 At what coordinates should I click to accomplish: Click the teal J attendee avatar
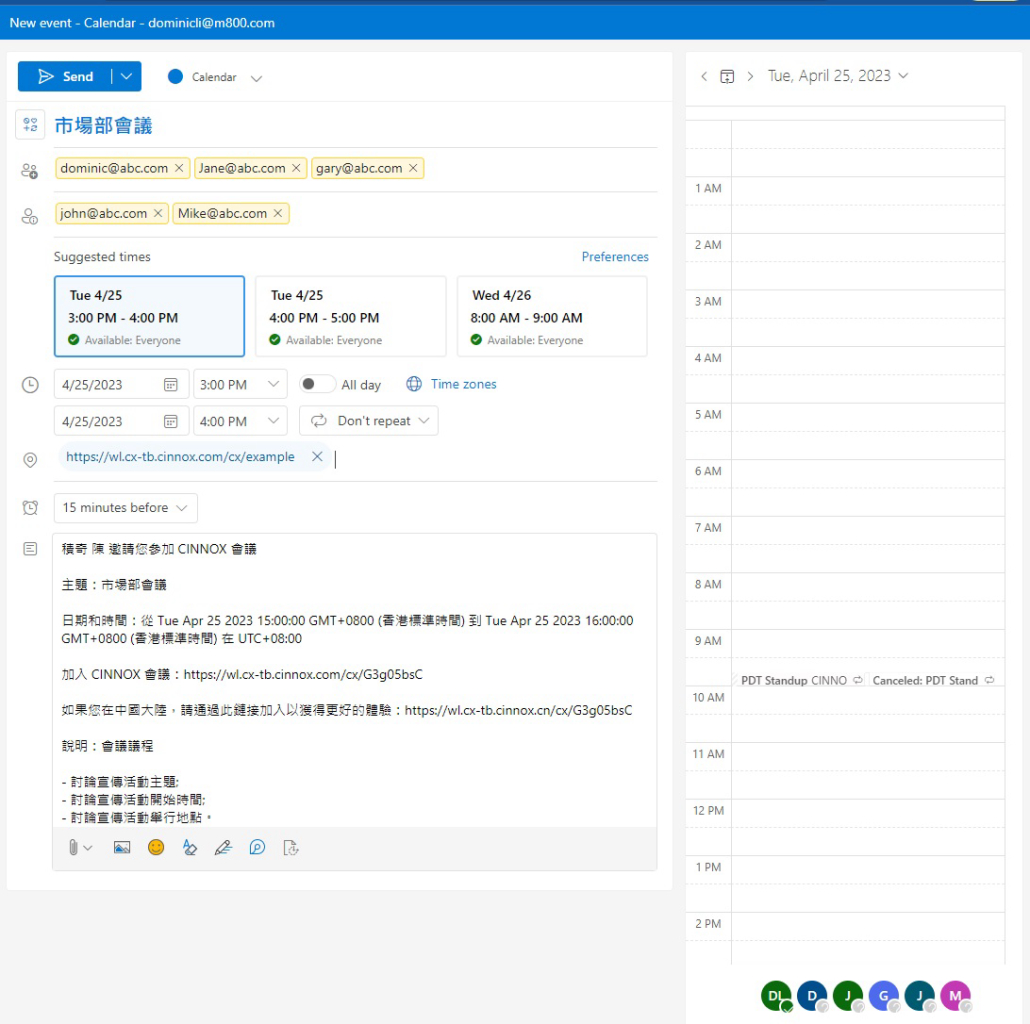[x=920, y=996]
